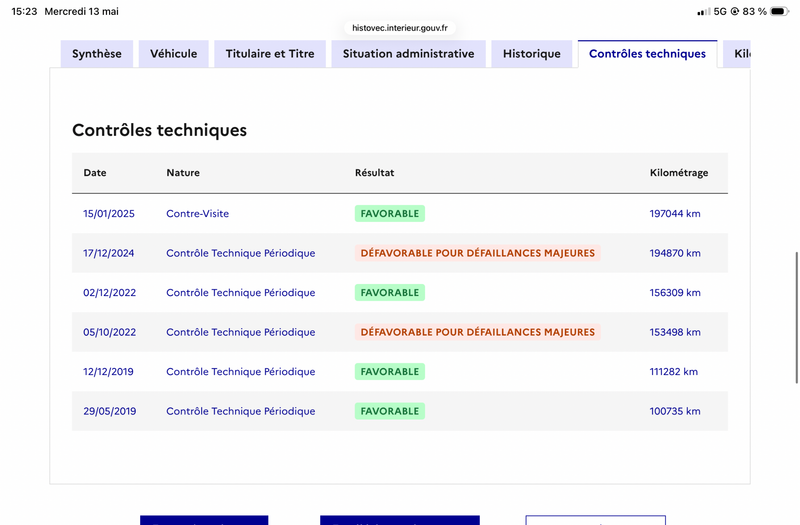This screenshot has height=525, width=800.
Task: Select the 15/01/2025 Contre-Visite entry
Action: click(400, 213)
